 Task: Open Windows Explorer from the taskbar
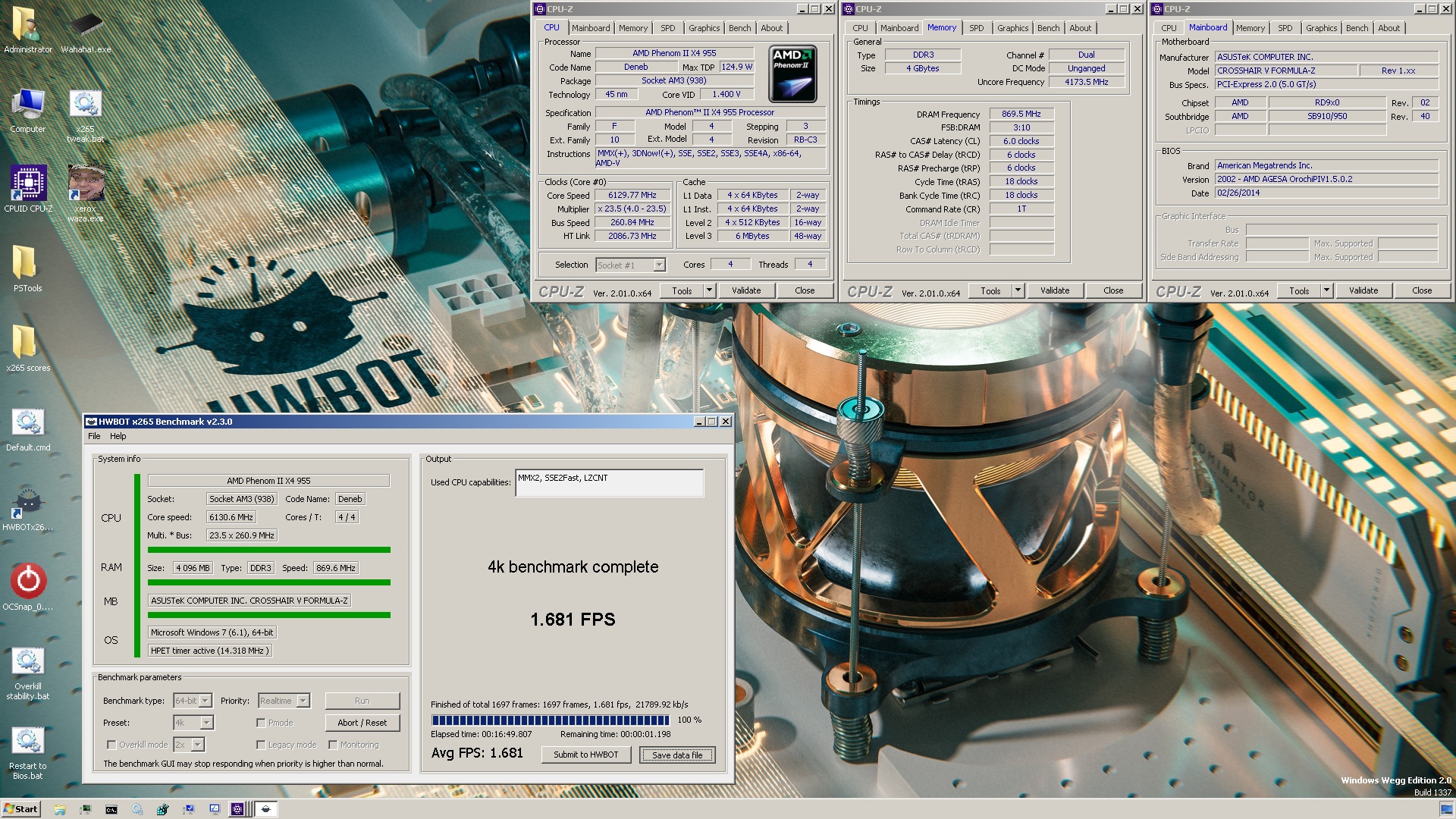pyautogui.click(x=60, y=809)
